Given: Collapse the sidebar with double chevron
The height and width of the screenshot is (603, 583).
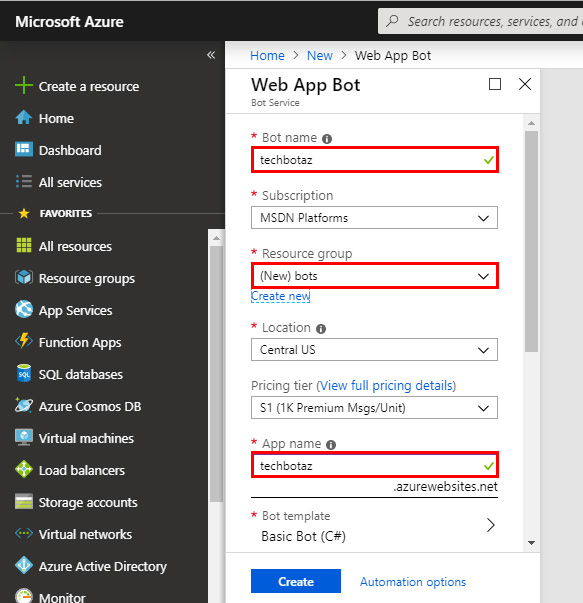Looking at the screenshot, I should 211,55.
